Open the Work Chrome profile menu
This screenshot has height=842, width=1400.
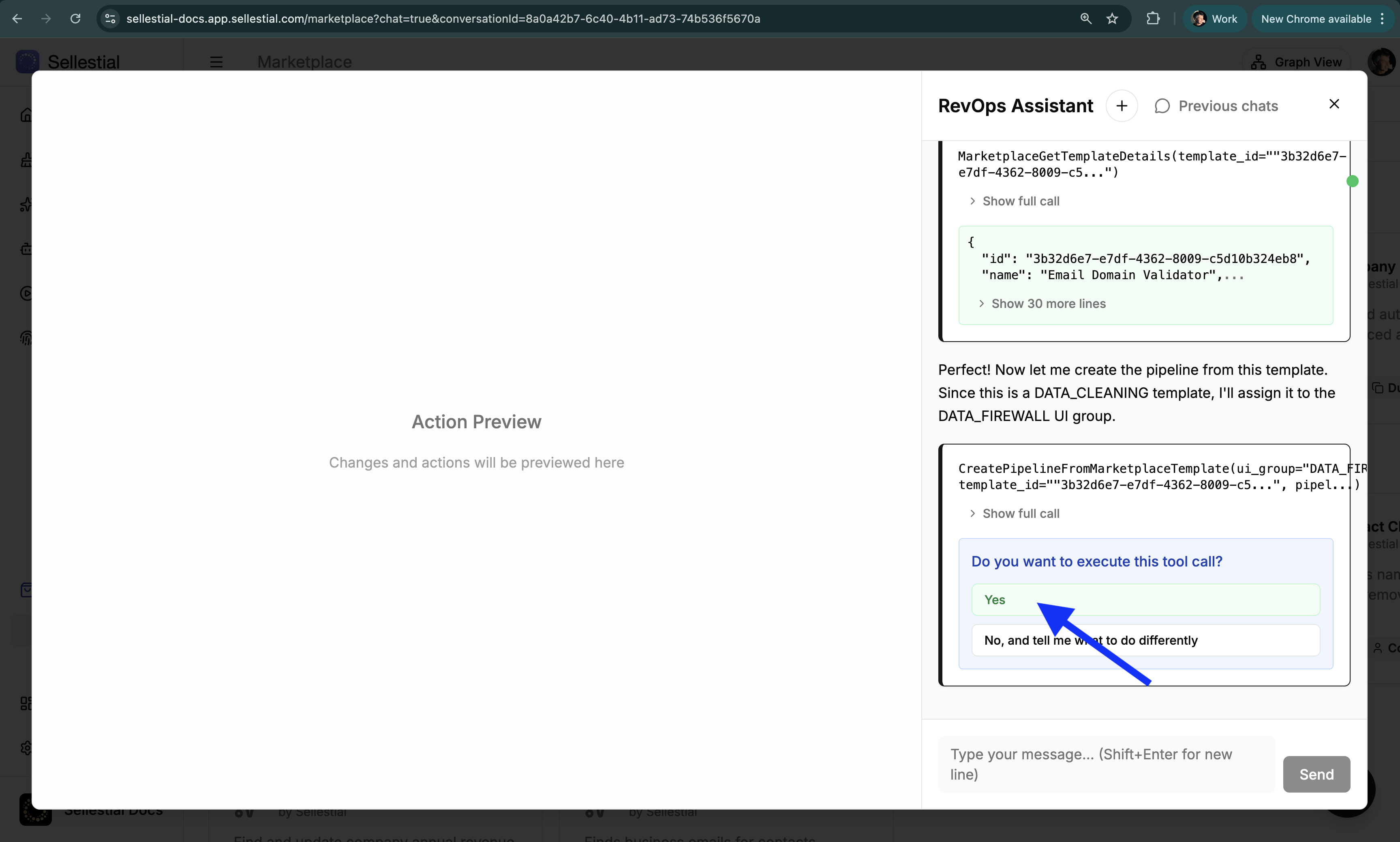[1214, 19]
